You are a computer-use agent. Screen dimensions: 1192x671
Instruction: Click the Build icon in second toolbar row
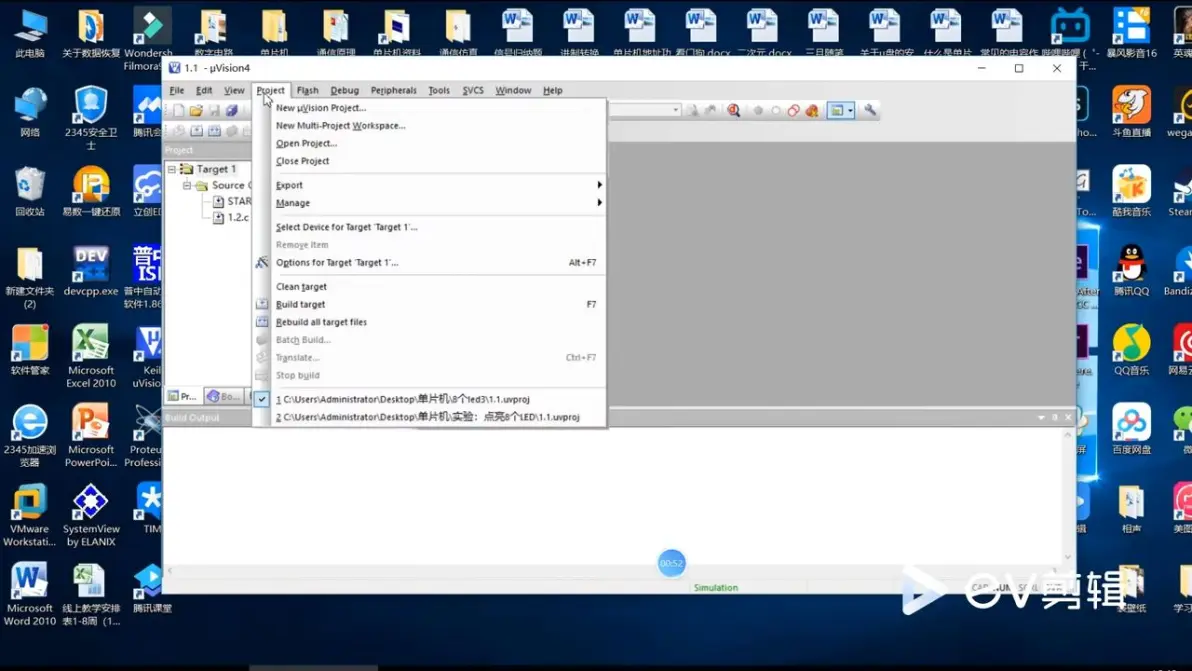point(196,131)
